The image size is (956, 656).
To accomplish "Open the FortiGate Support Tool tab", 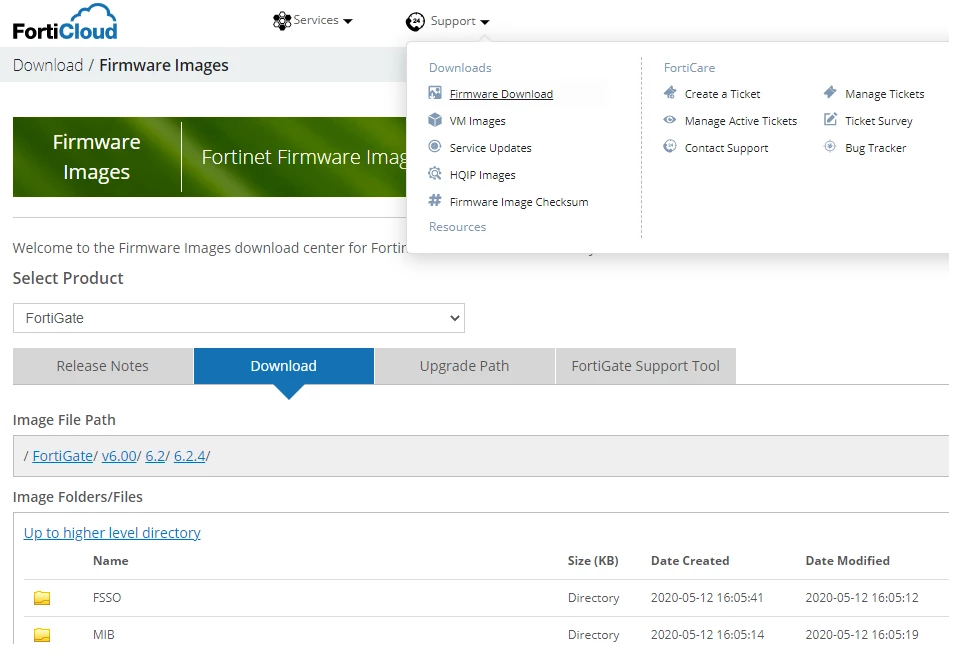I will (646, 366).
